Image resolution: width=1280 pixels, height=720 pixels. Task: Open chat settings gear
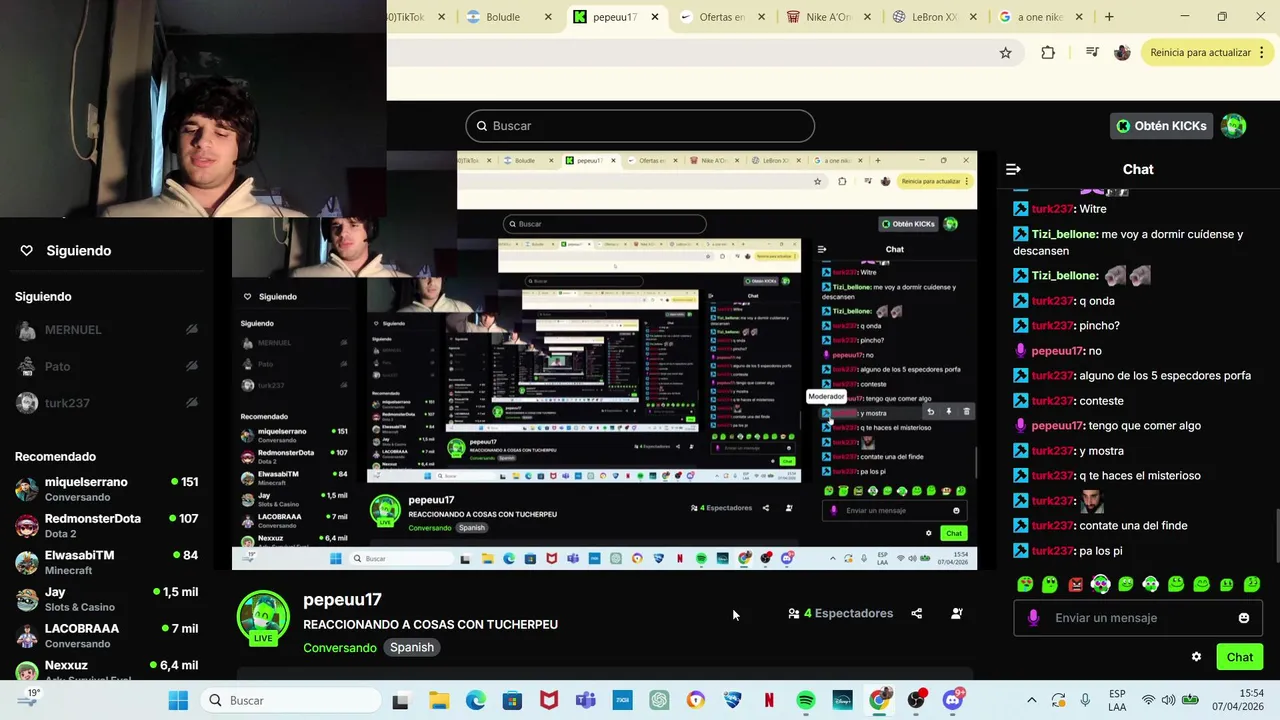[x=1196, y=657]
